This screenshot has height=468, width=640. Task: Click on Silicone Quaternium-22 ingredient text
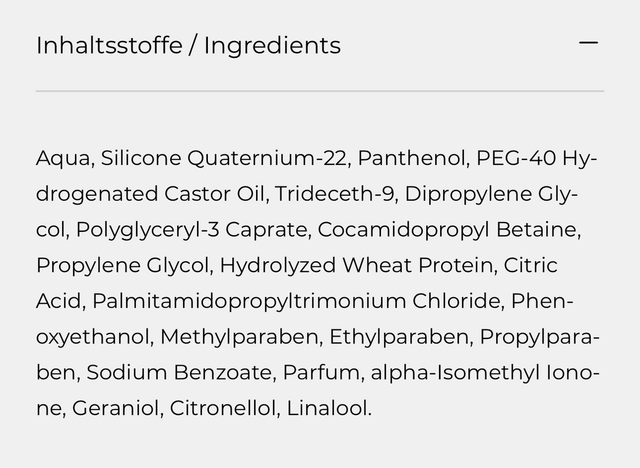224,158
